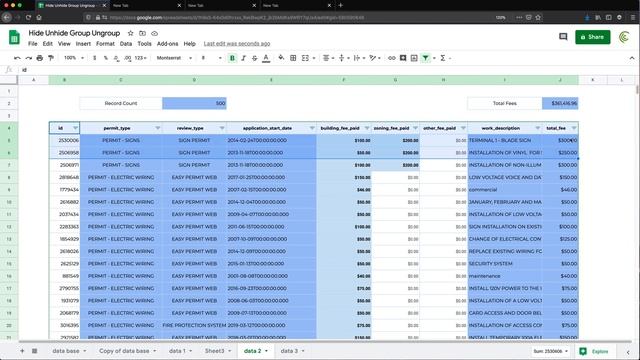Activate the paint format tool
The height and width of the screenshot is (360, 640).
51,58
